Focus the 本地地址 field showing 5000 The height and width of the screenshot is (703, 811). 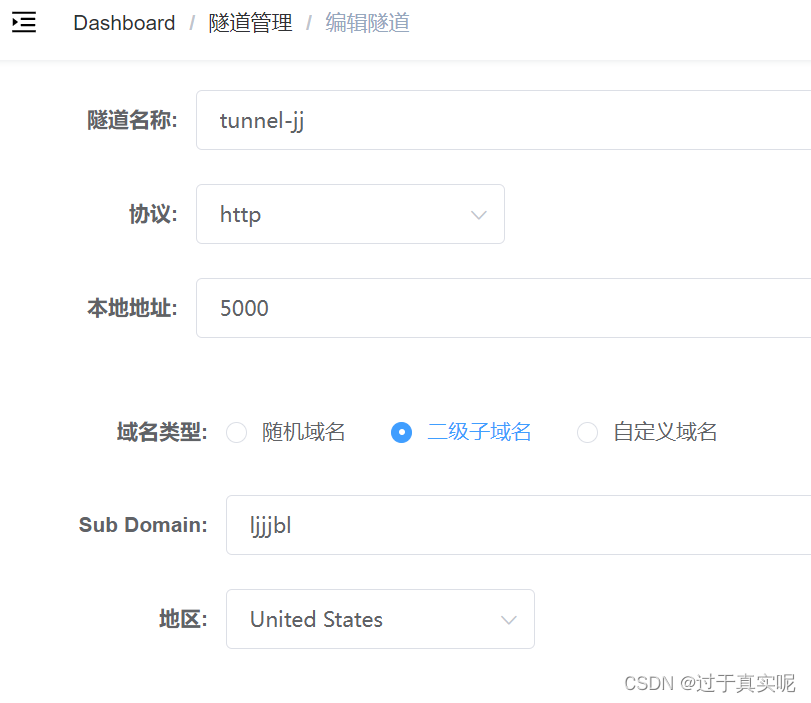click(x=400, y=308)
